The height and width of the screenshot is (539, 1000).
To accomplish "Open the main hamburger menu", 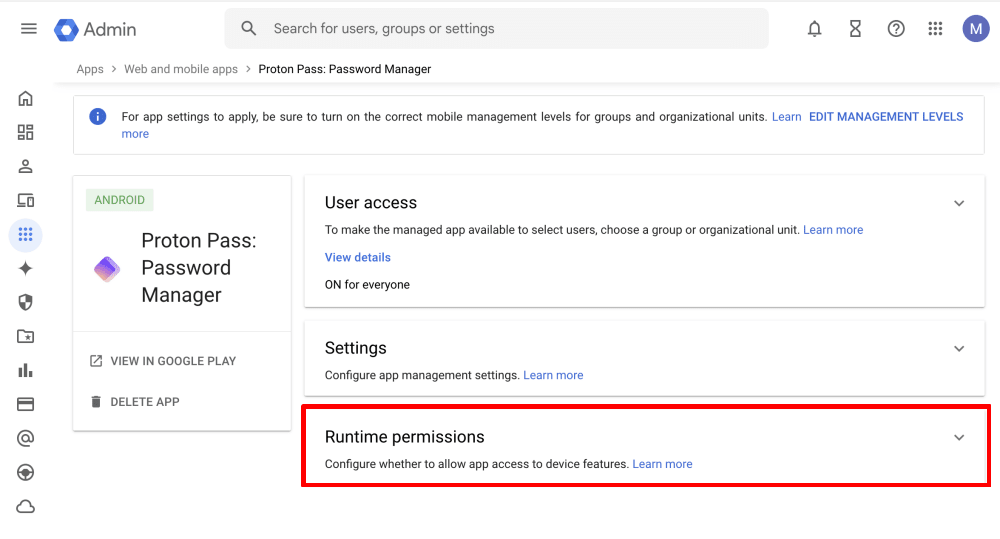I will point(29,29).
